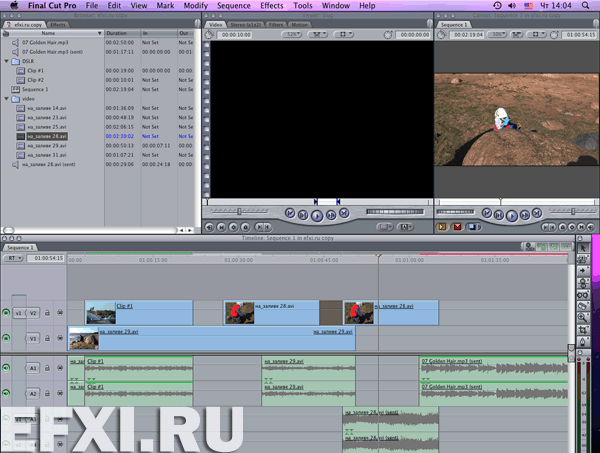
Task: Select на_заливе 29.avi in the Browser
Action: [47, 145]
